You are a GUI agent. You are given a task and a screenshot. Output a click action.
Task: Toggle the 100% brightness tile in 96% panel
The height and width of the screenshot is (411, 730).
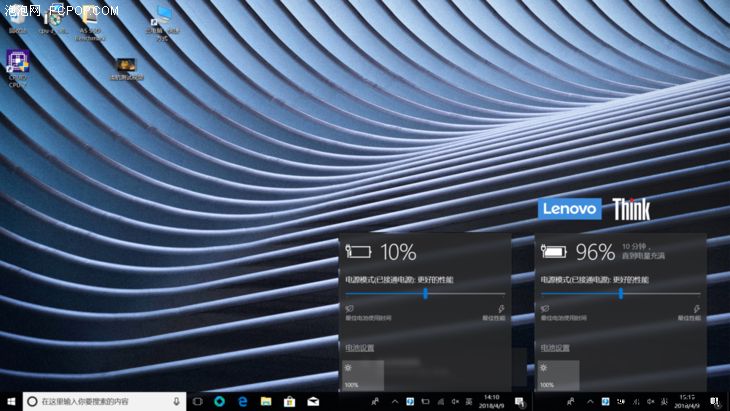pyautogui.click(x=559, y=376)
